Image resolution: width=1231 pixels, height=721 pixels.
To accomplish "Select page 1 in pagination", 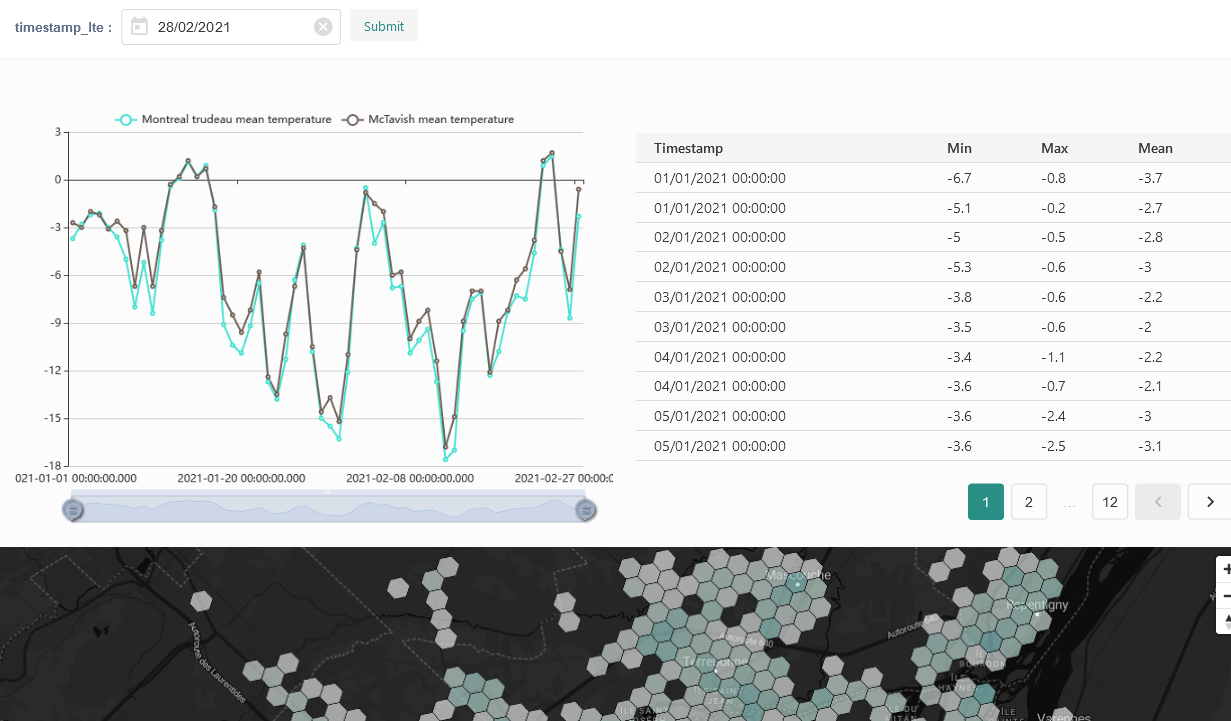I will (986, 502).
